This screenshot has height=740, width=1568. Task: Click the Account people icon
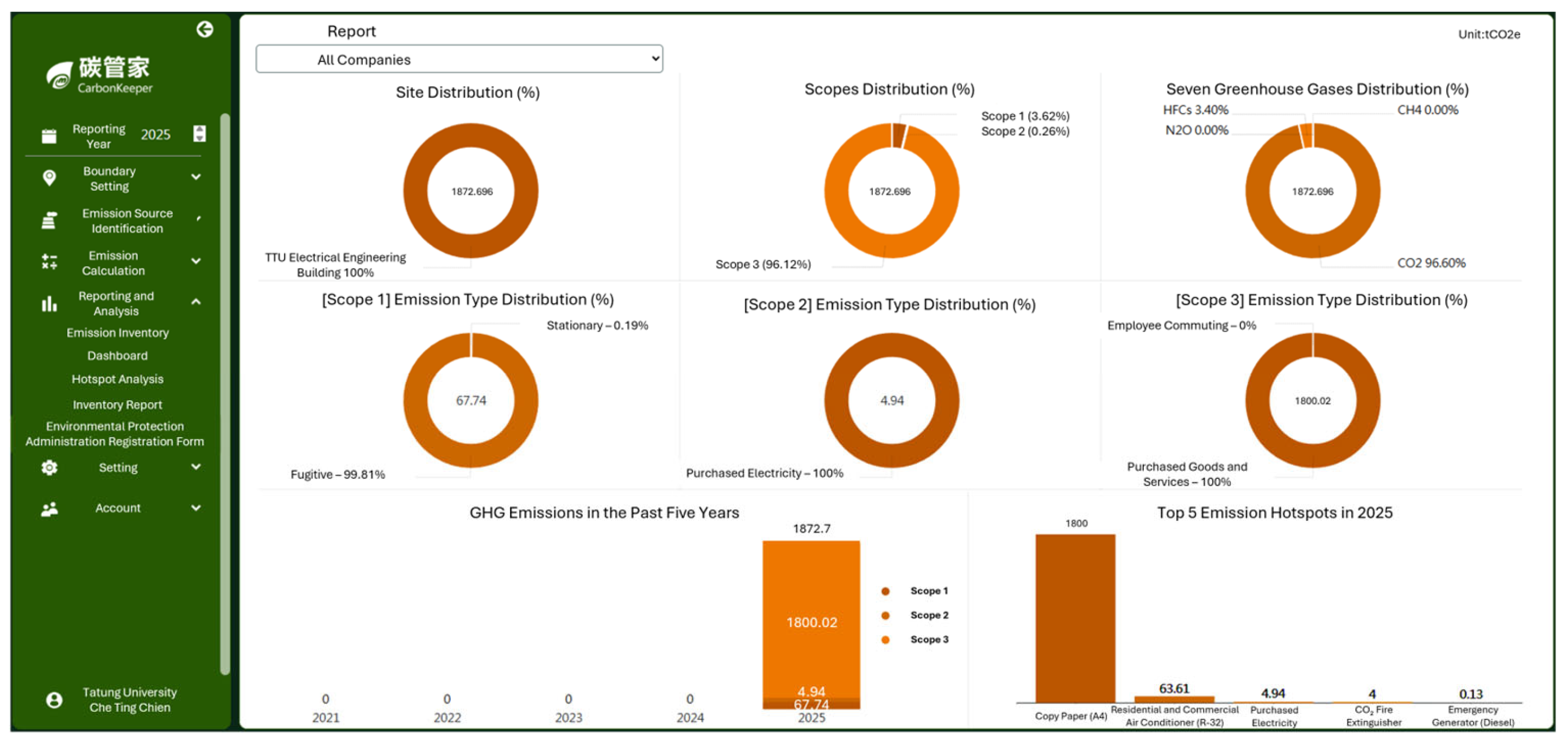(49, 509)
